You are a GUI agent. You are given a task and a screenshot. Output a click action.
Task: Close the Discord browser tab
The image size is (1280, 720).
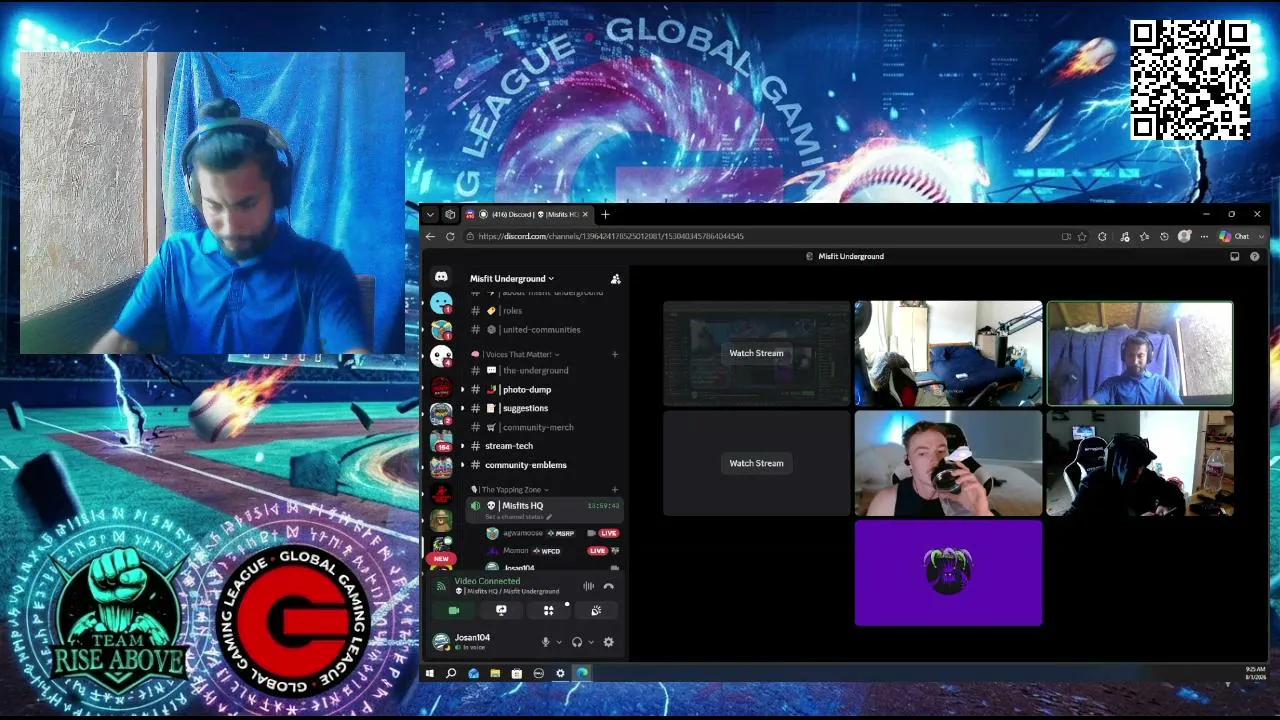coord(586,215)
